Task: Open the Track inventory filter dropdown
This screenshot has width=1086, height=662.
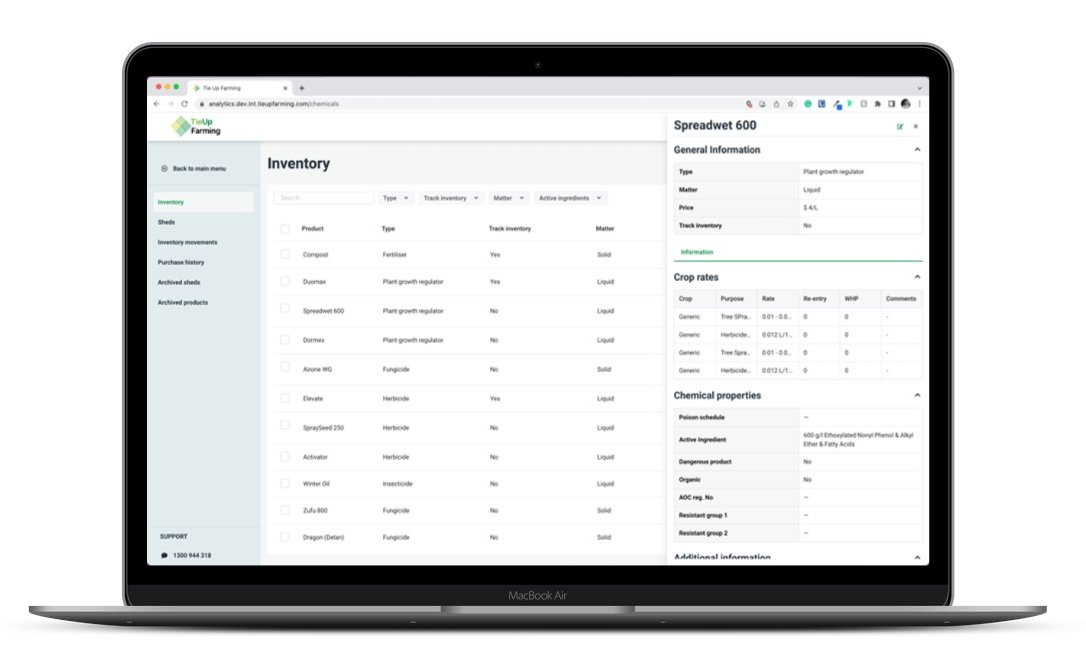Action: 451,198
